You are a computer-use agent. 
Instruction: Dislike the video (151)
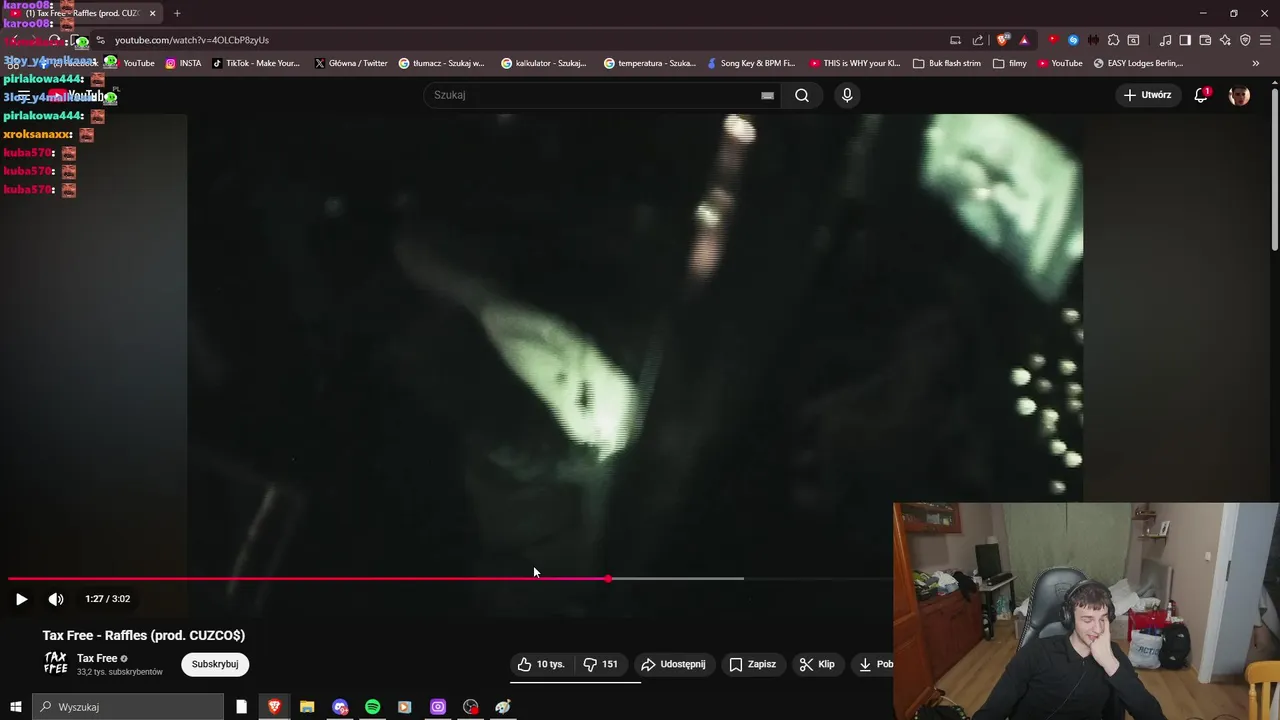pyautogui.click(x=600, y=664)
